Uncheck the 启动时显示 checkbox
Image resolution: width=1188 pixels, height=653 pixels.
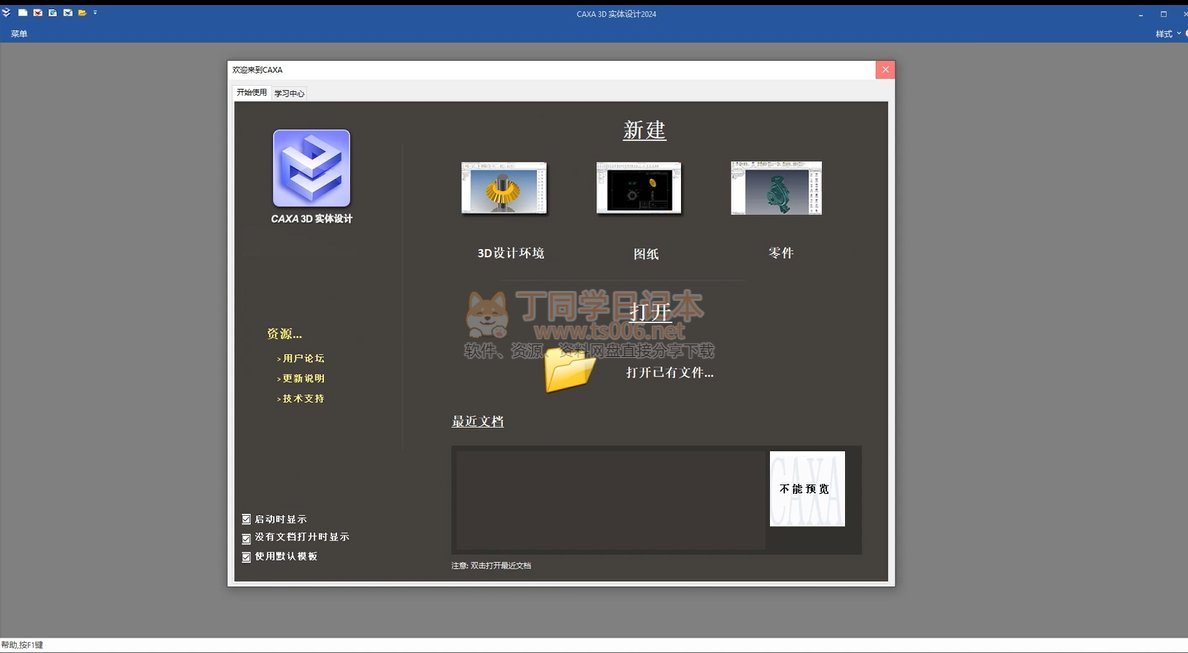(x=247, y=519)
